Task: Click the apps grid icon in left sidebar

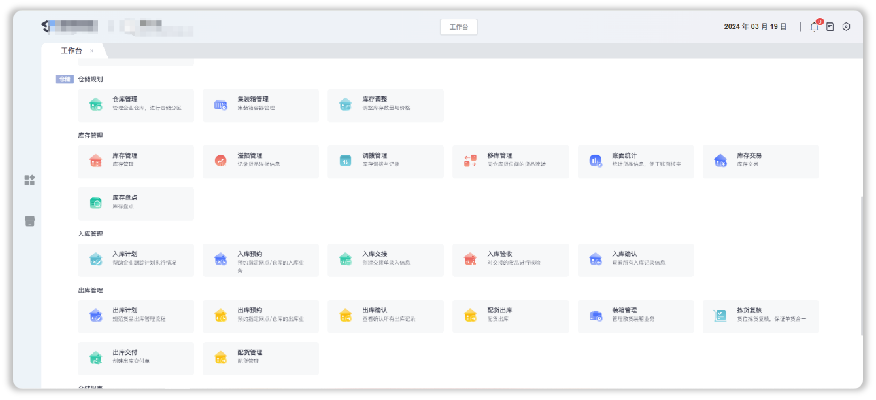Action: point(30,180)
